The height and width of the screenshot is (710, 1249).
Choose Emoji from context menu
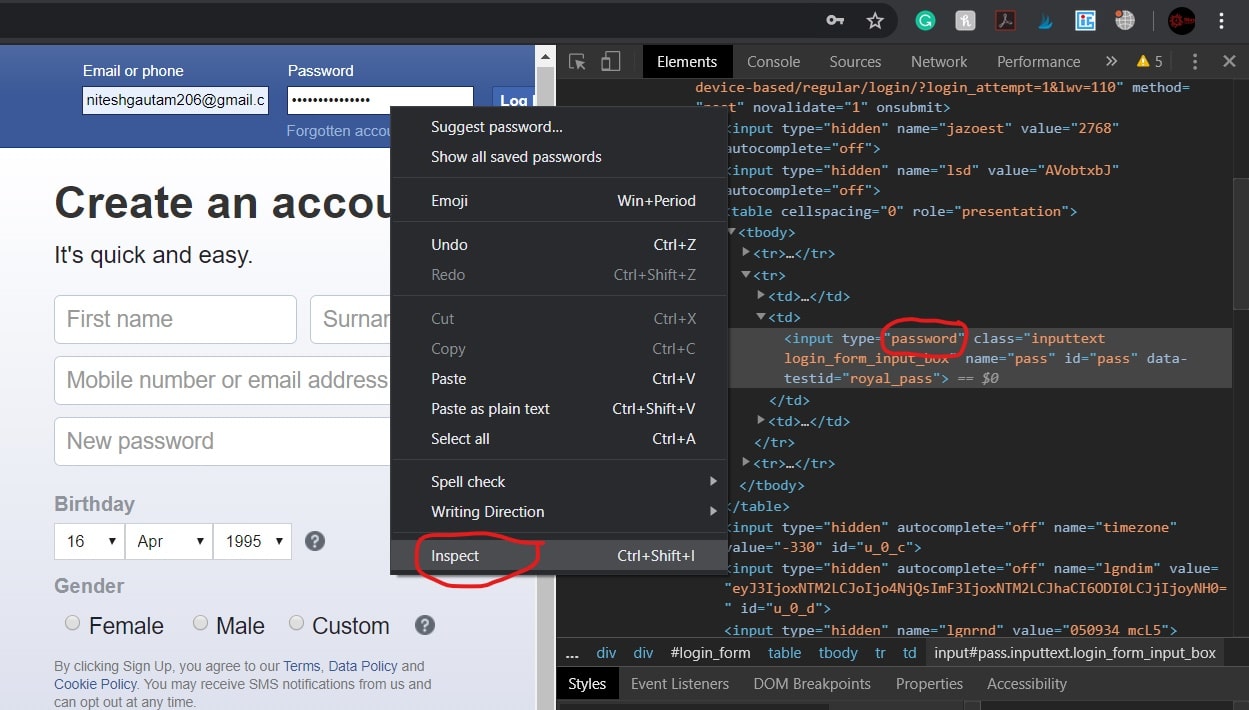[x=559, y=201]
